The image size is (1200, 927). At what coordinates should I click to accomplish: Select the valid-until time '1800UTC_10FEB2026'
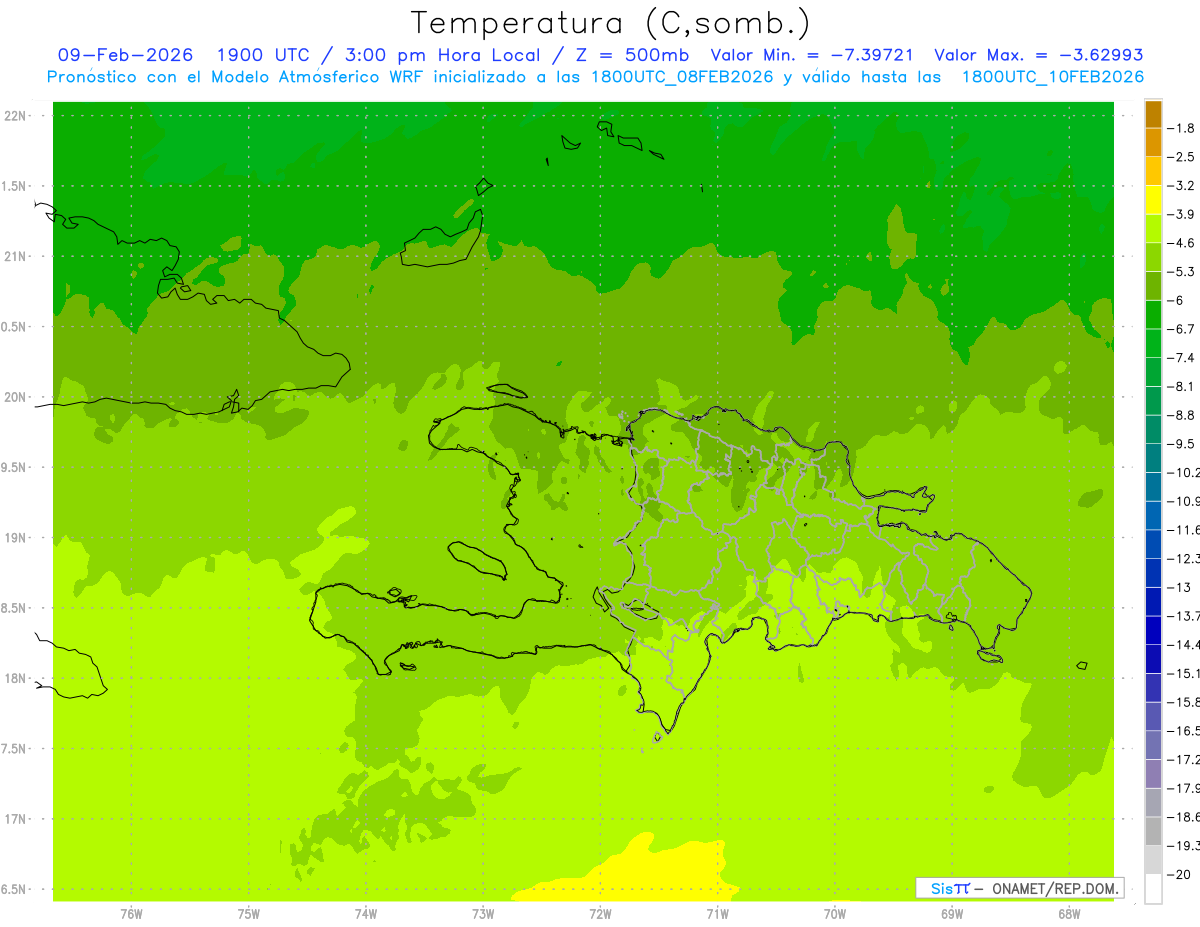pyautogui.click(x=1052, y=77)
